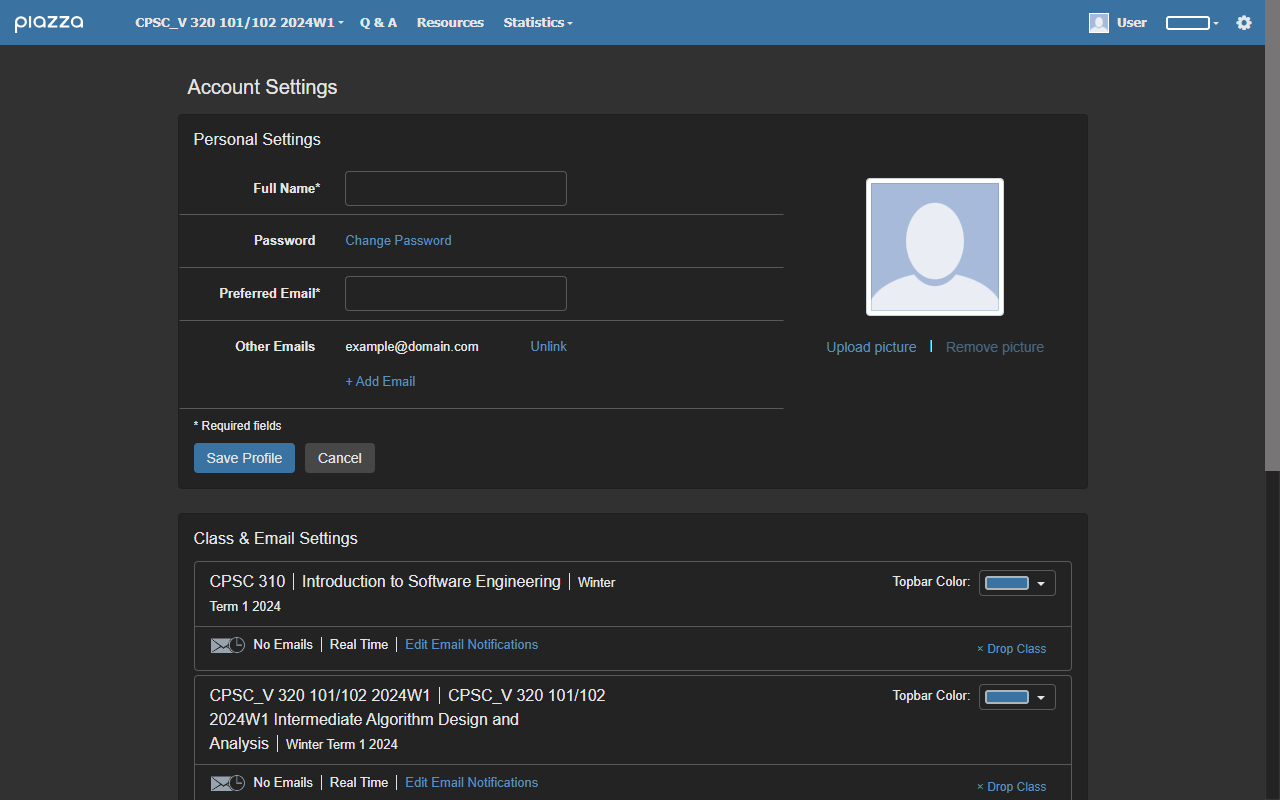Open the Resources tab
This screenshot has width=1280, height=800.
pos(450,22)
